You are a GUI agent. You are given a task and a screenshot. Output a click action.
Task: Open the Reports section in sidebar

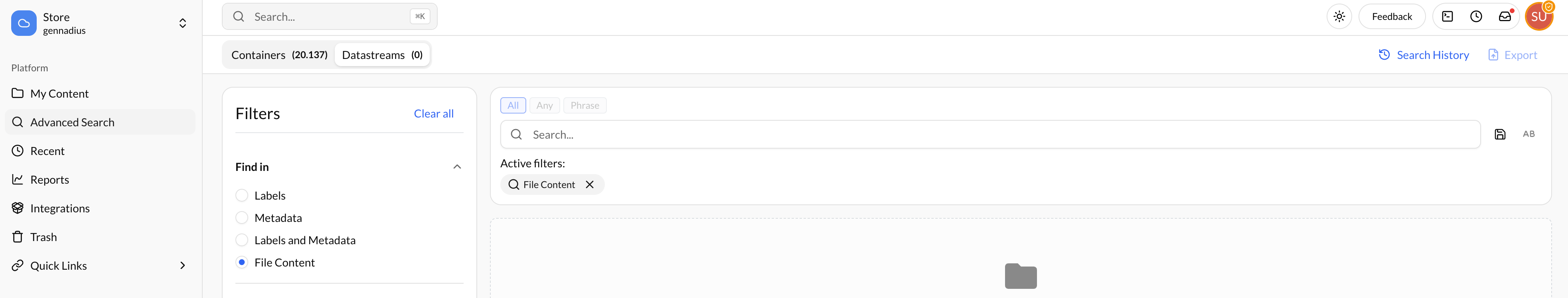click(x=50, y=179)
